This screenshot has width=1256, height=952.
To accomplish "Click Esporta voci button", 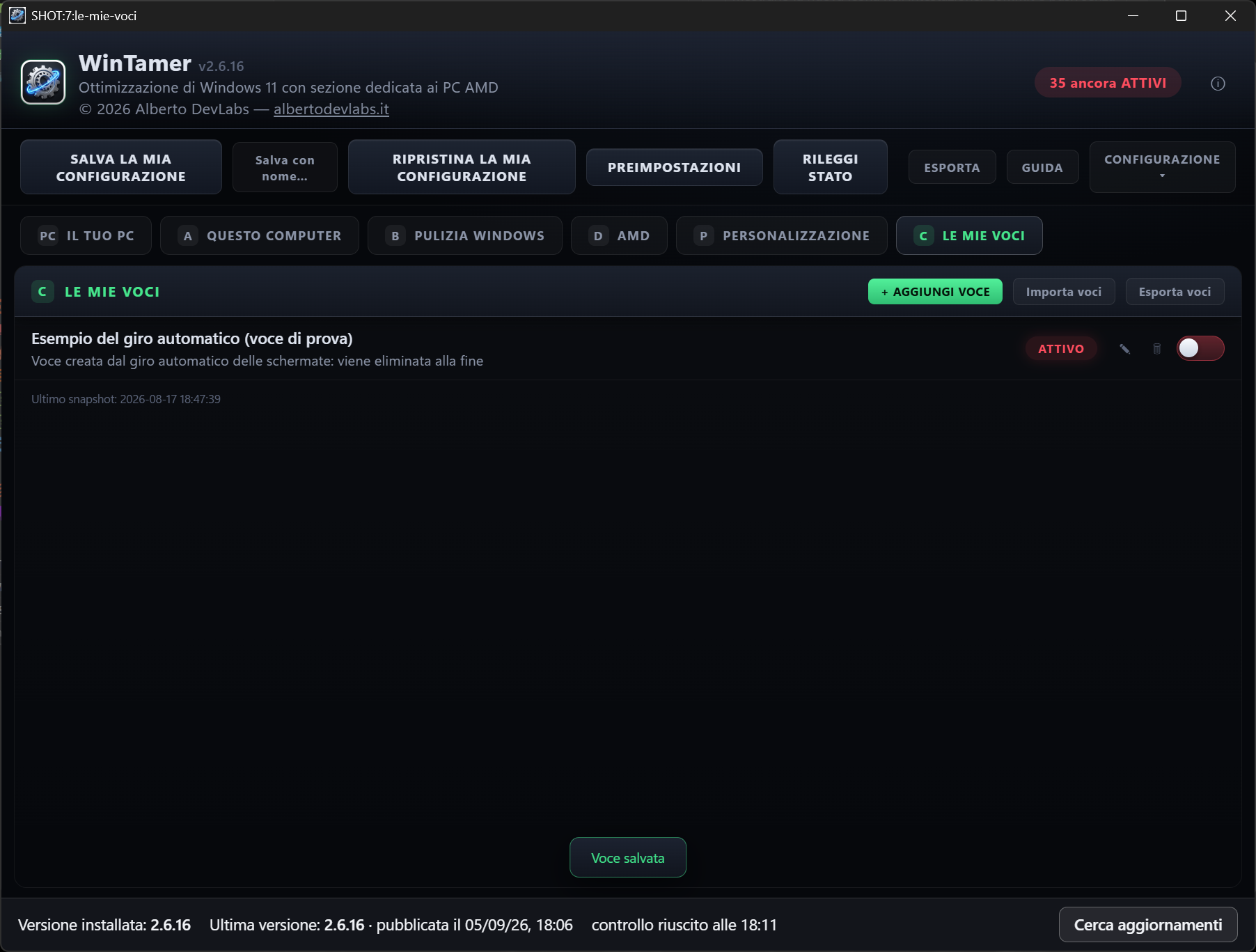I will pos(1175,292).
